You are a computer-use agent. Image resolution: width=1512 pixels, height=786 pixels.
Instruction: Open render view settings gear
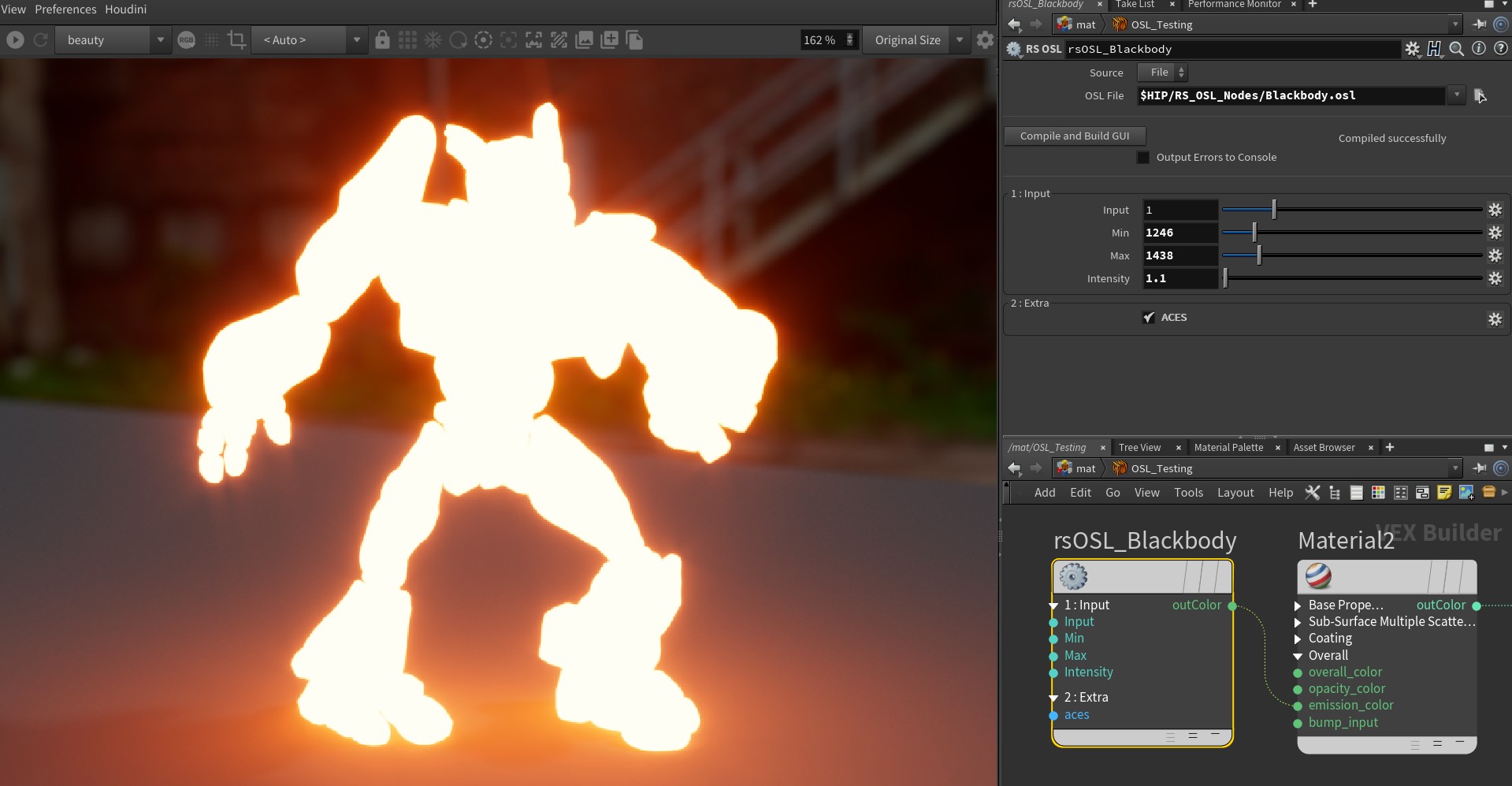[985, 39]
